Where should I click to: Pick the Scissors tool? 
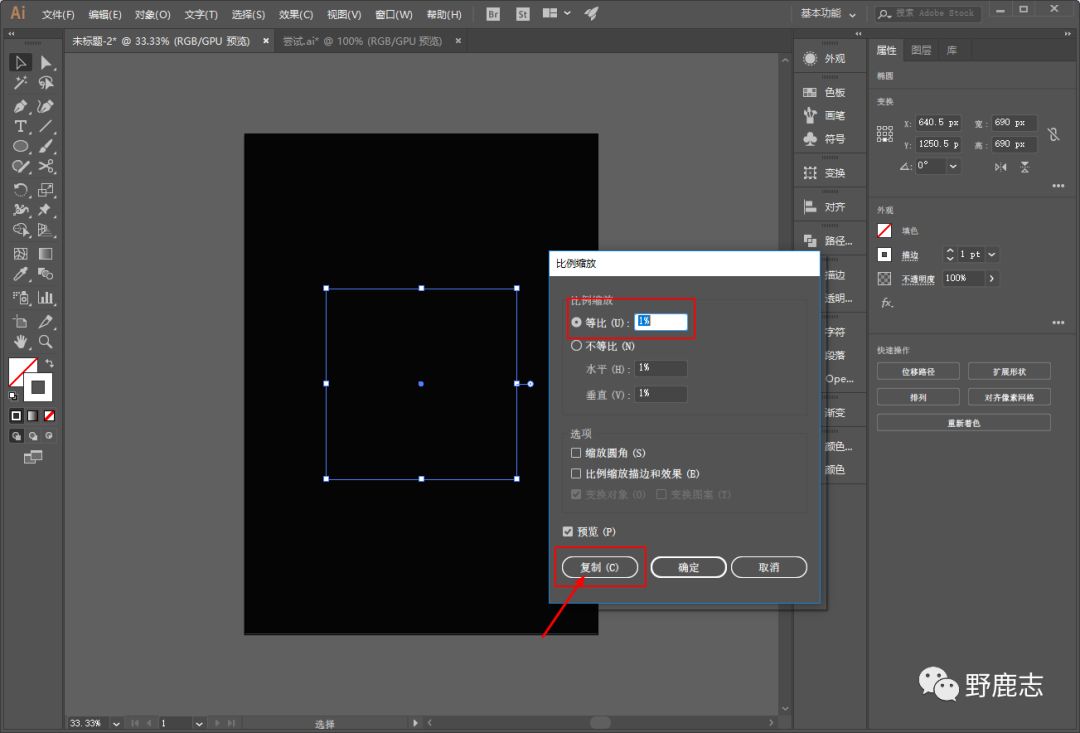pos(46,167)
